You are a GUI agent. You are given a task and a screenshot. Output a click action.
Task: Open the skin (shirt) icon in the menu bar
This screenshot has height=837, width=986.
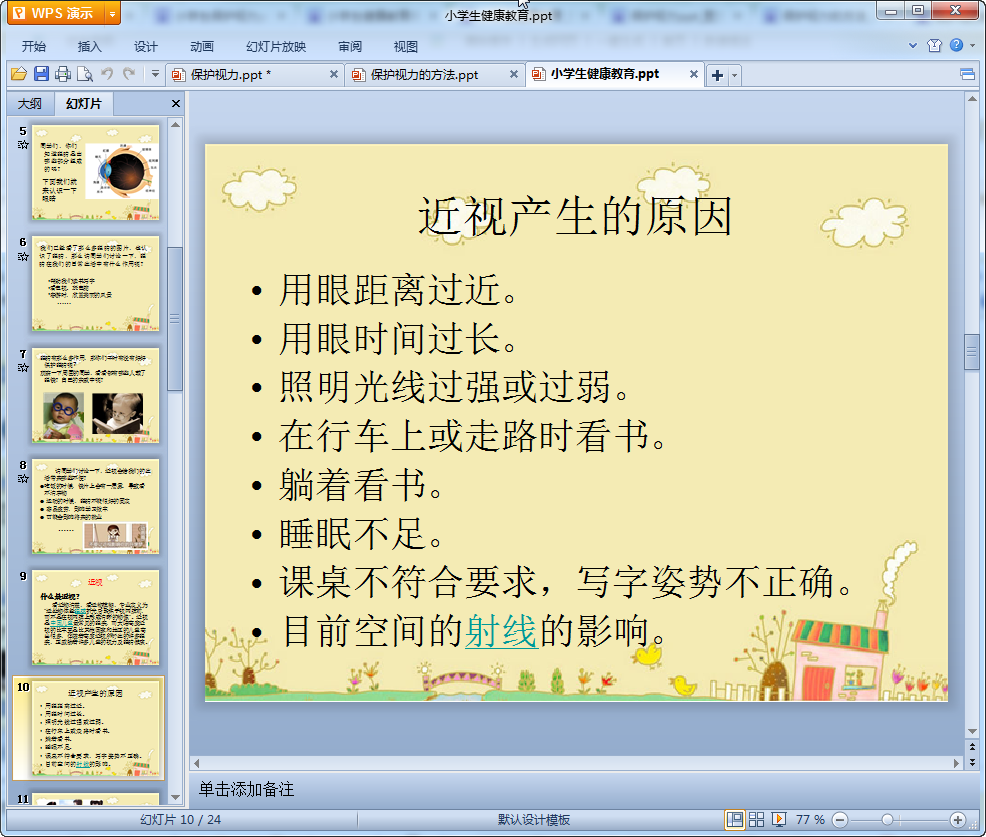point(934,45)
